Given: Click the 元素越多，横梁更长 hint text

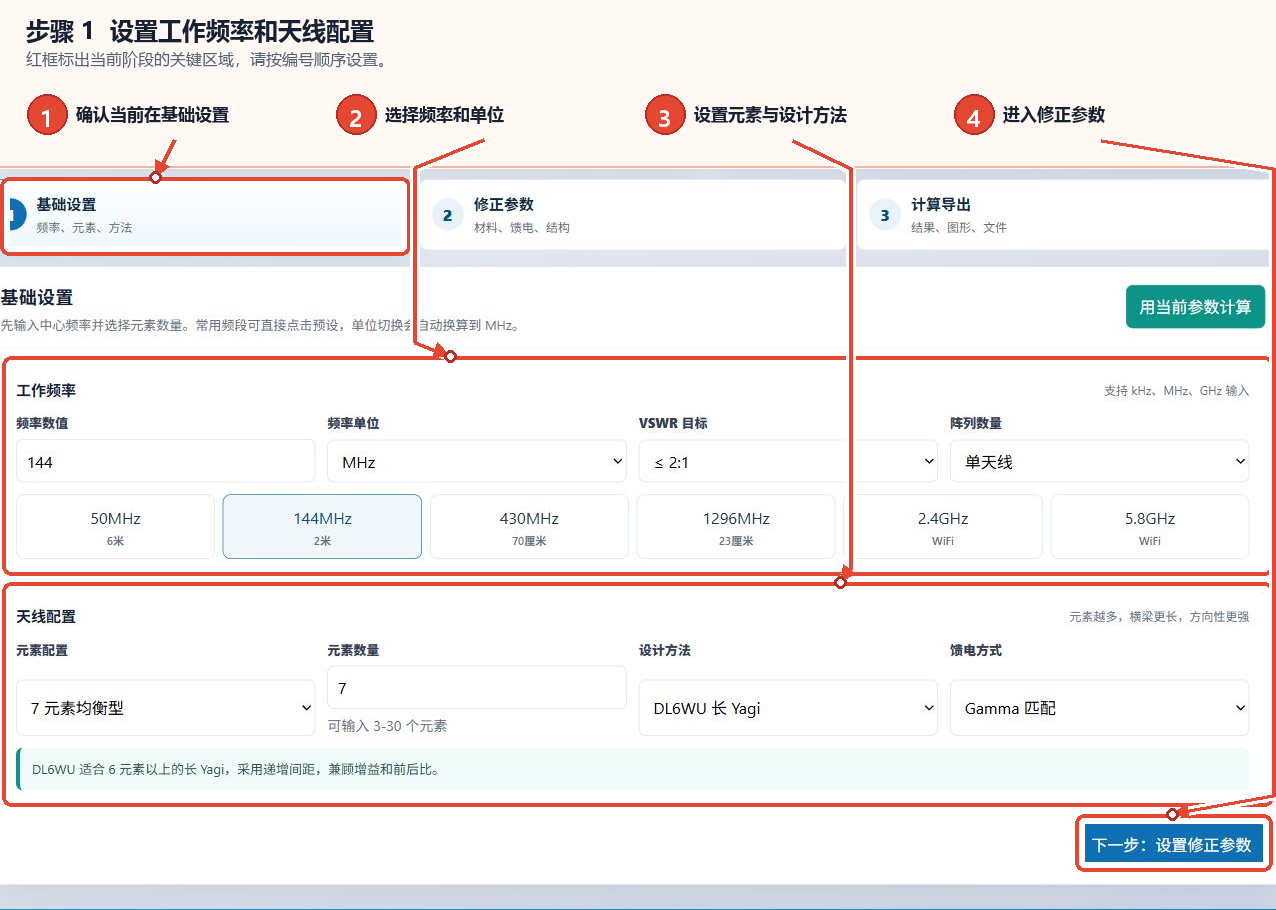Looking at the screenshot, I should click(1159, 617).
